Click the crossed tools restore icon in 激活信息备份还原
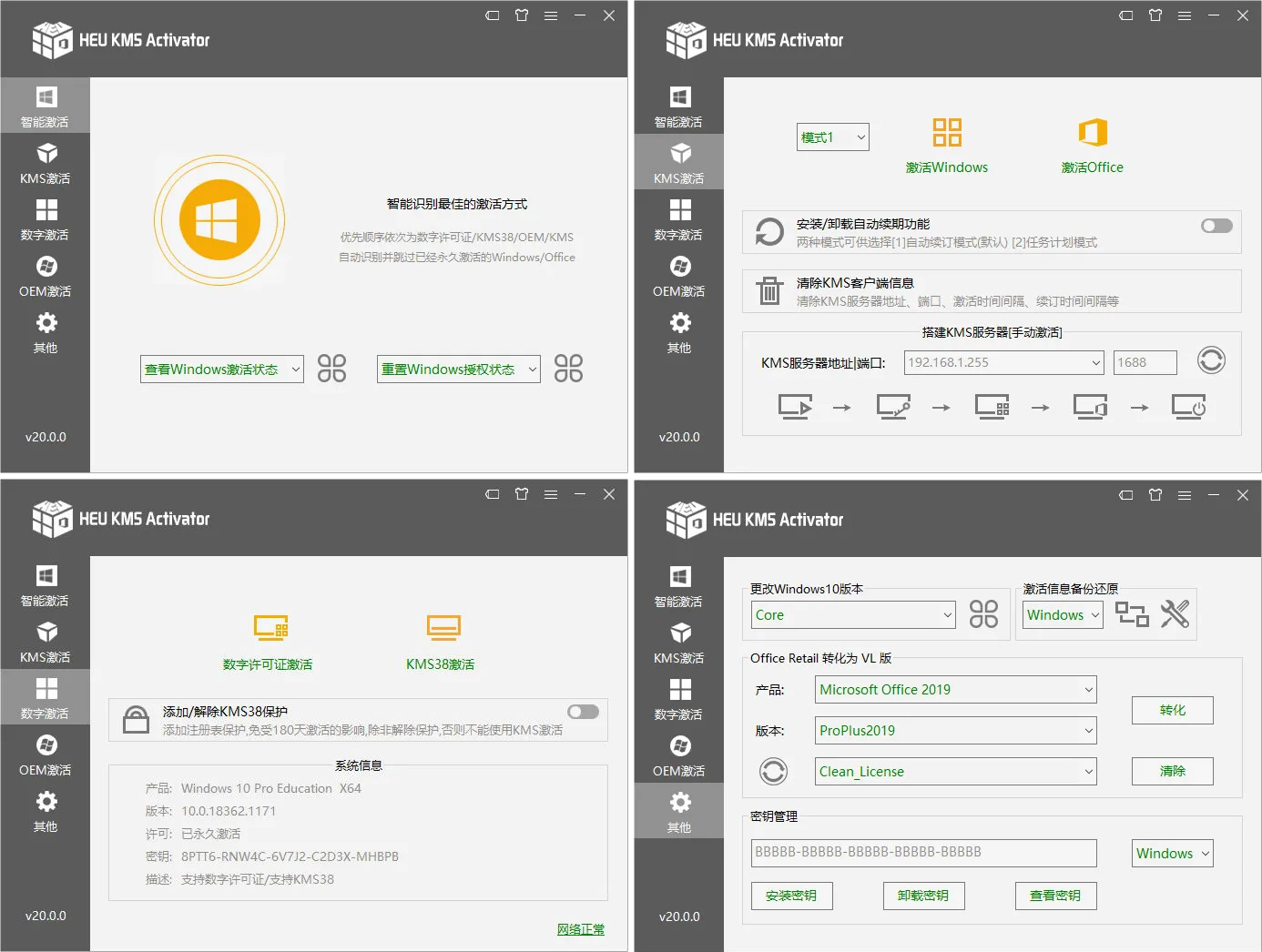Viewport: 1262px width, 952px height. coord(1175,614)
